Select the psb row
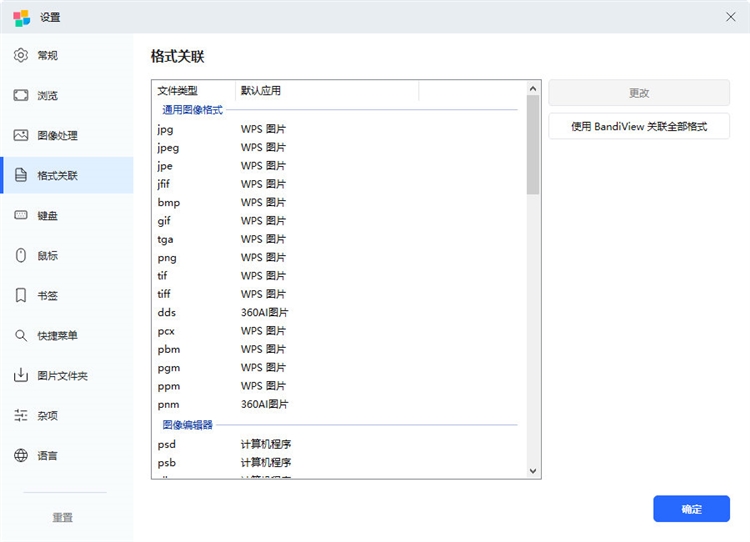The width and height of the screenshot is (750, 542). (x=339, y=463)
